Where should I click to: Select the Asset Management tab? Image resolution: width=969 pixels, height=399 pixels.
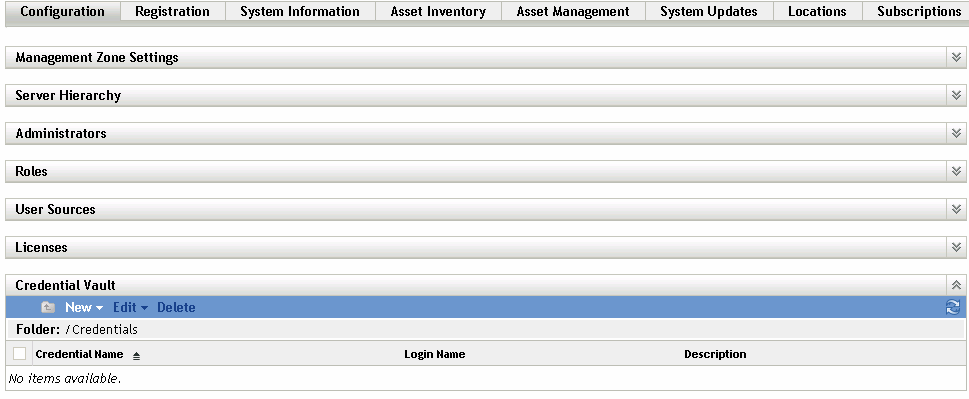573,12
